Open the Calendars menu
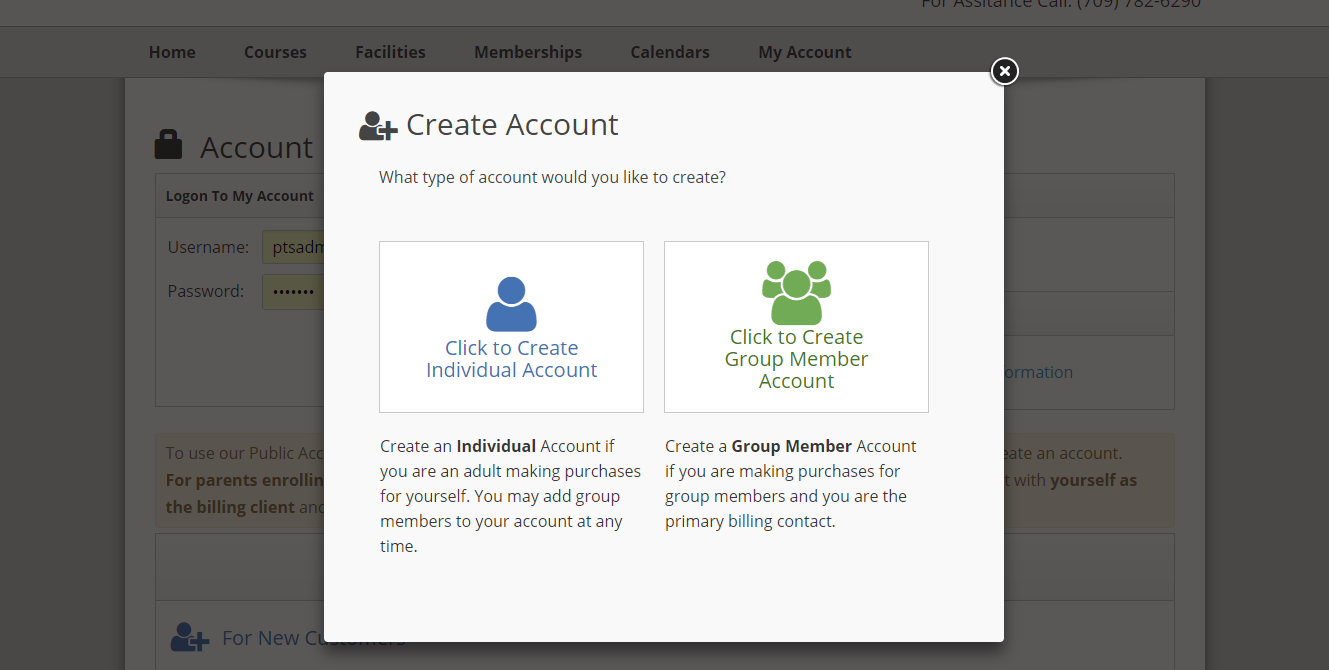The height and width of the screenshot is (670, 1329). click(x=670, y=52)
